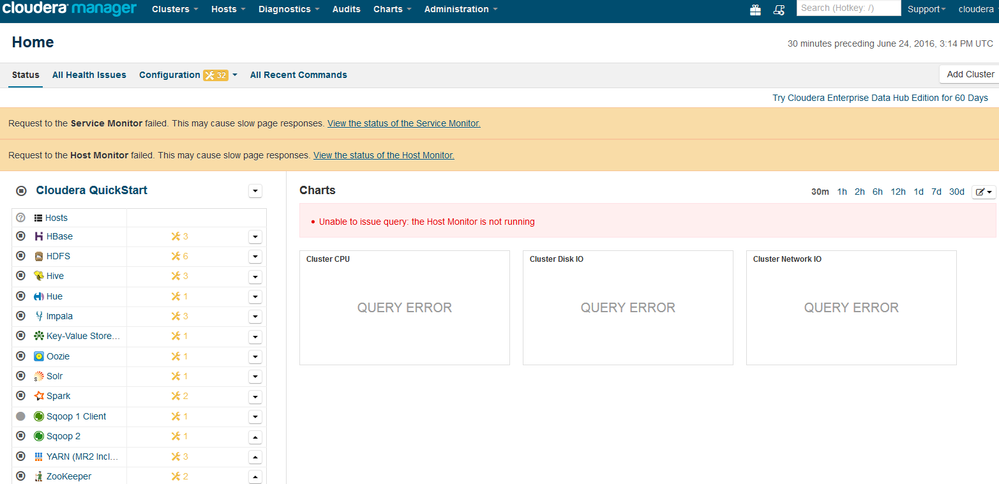Click the Hive bee icon
The width and height of the screenshot is (999, 484).
coord(39,276)
